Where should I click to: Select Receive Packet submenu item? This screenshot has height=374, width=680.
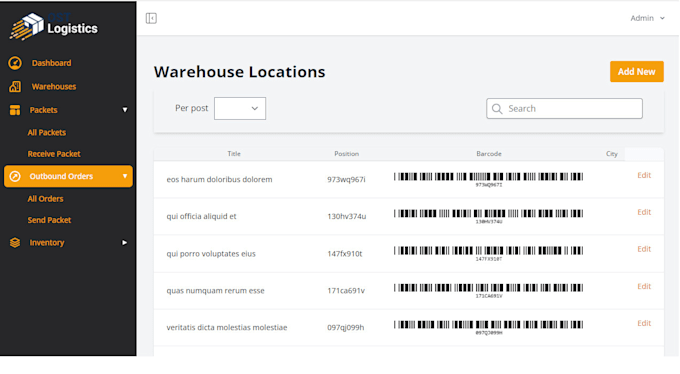pos(54,154)
